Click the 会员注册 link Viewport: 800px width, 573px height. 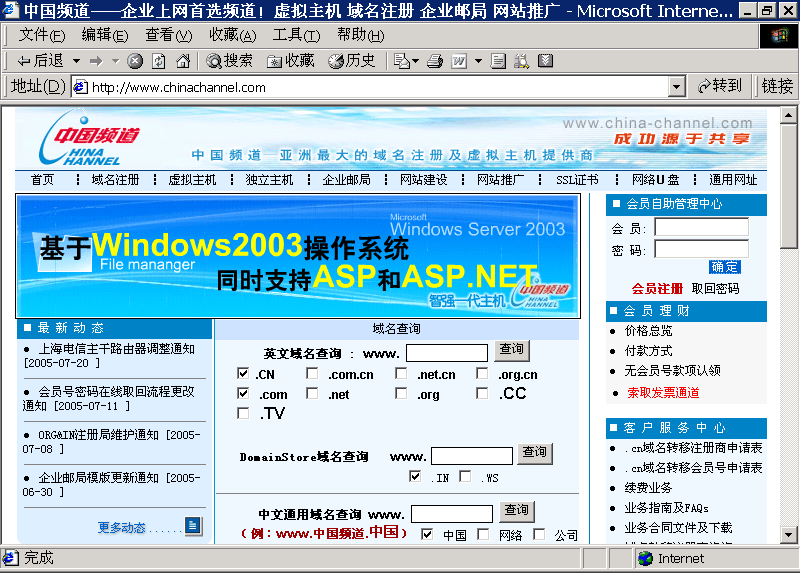pos(657,288)
